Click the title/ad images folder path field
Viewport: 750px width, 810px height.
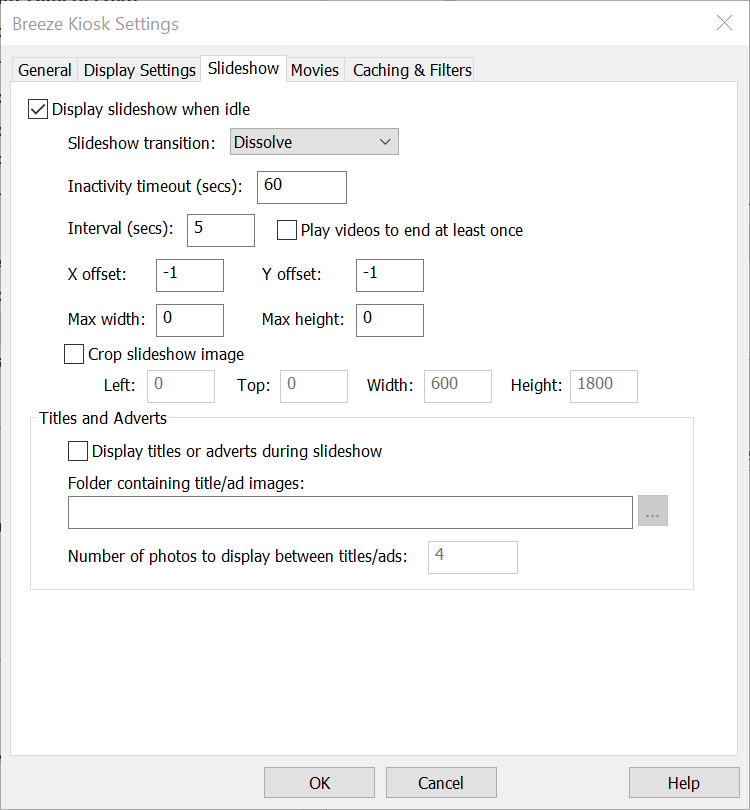click(x=350, y=512)
